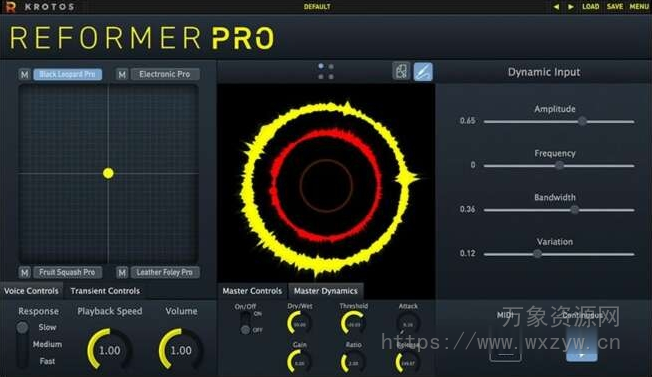Click the Dry/Wet knob

pos(299,324)
